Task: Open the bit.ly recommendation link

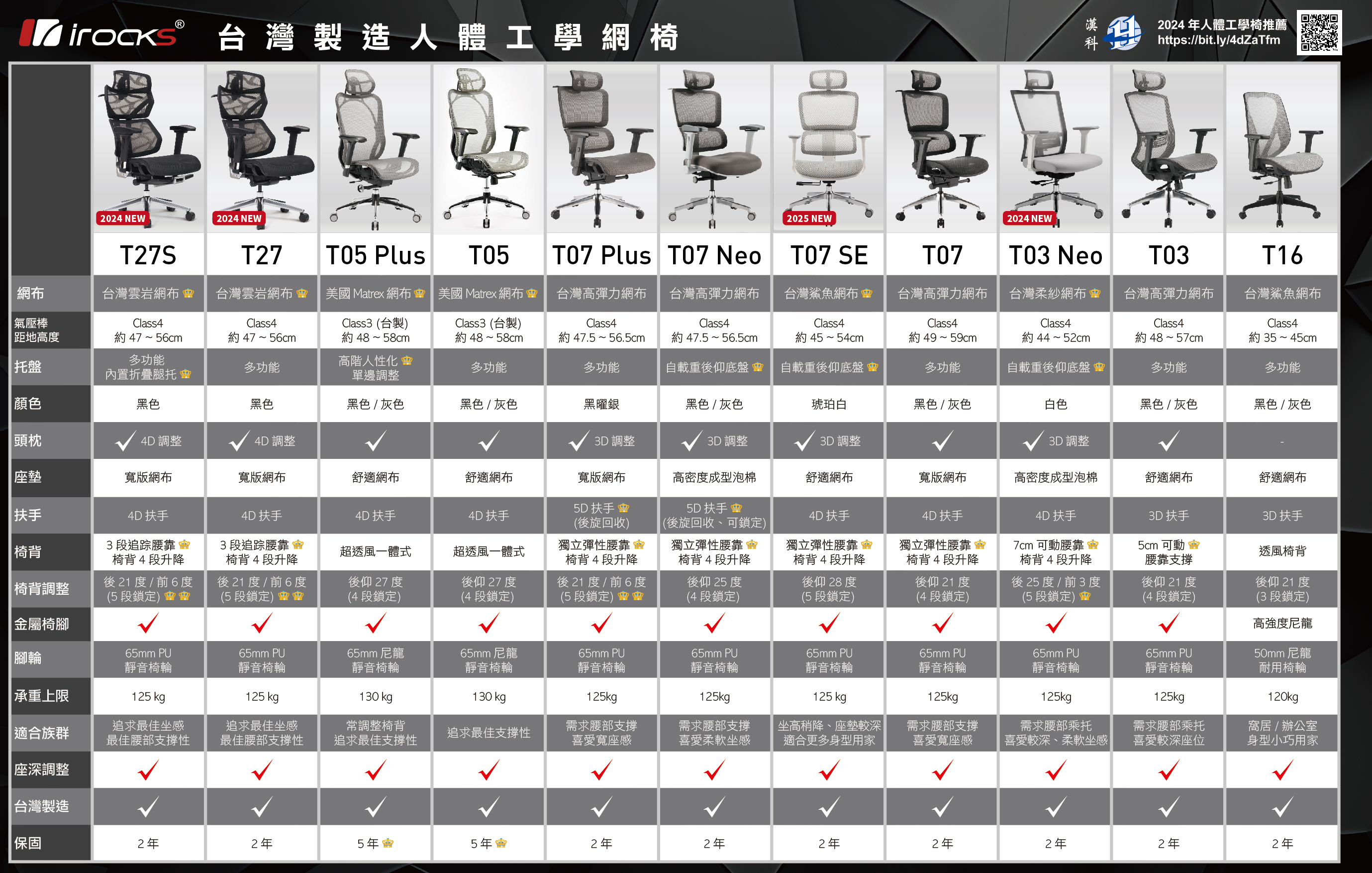Action: (x=1218, y=40)
